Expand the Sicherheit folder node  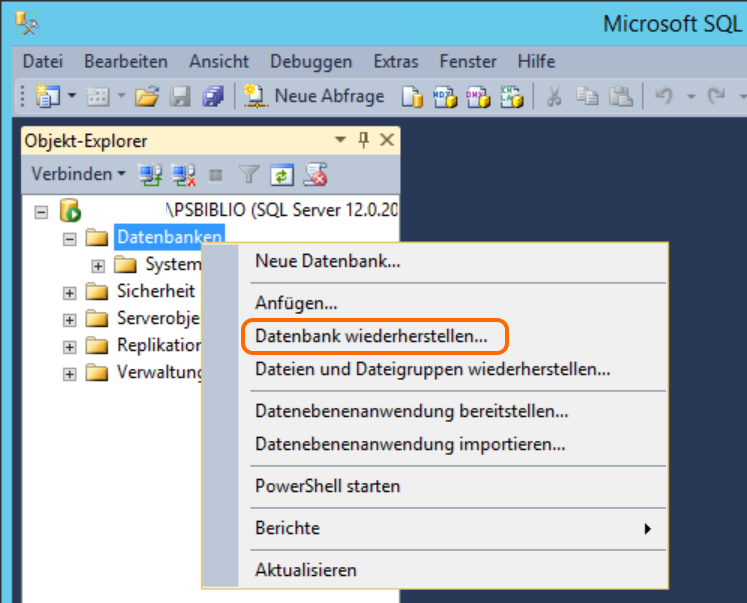tap(69, 293)
